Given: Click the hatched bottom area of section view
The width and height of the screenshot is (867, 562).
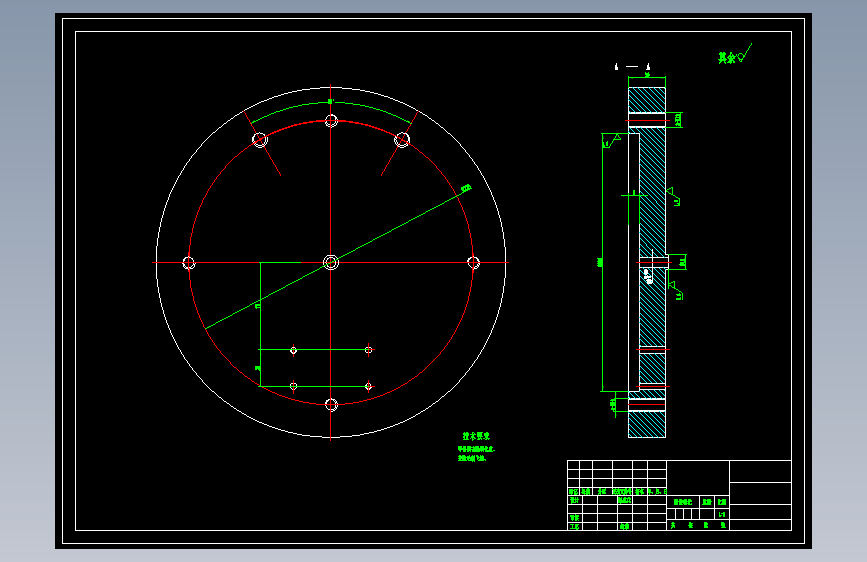Looking at the screenshot, I should [647, 424].
